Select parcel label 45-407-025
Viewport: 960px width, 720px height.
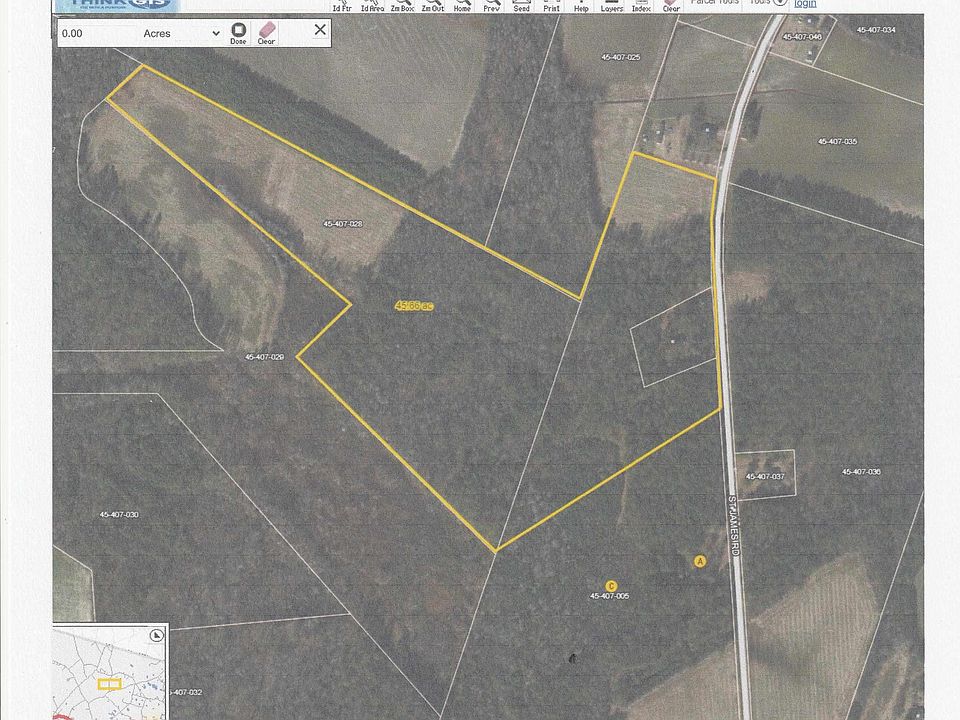tap(621, 58)
